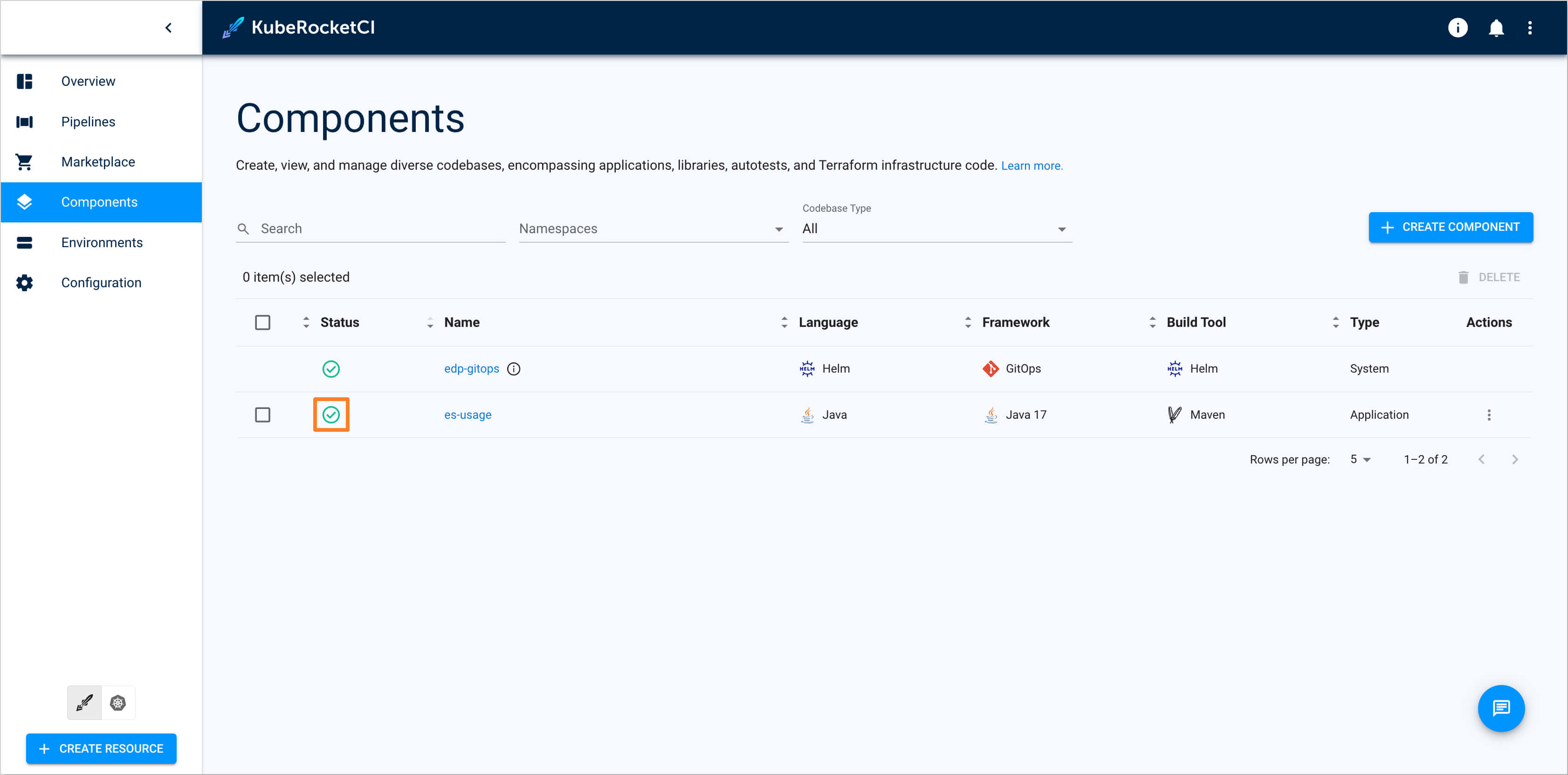Check the green status indicator for edp-gitops
The image size is (1568, 775).
point(331,368)
